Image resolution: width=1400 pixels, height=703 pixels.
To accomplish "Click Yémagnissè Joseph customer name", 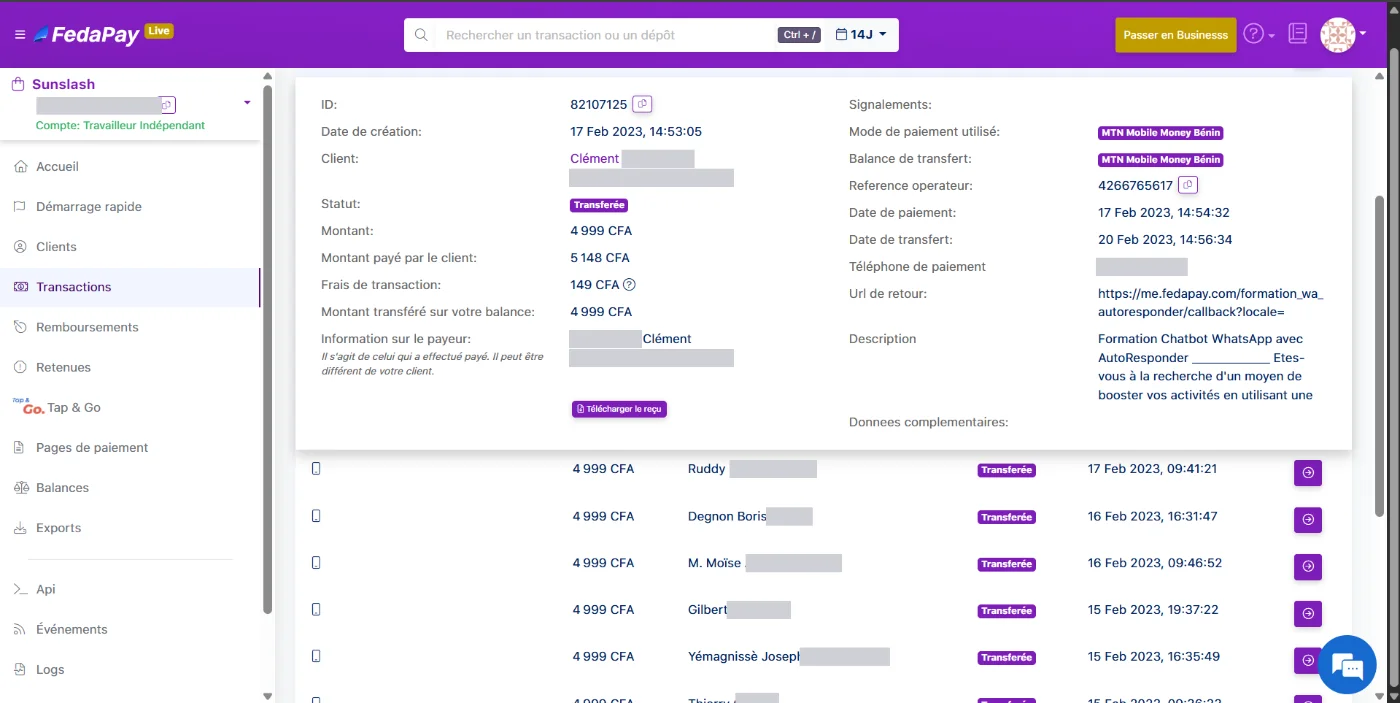I will [x=744, y=656].
